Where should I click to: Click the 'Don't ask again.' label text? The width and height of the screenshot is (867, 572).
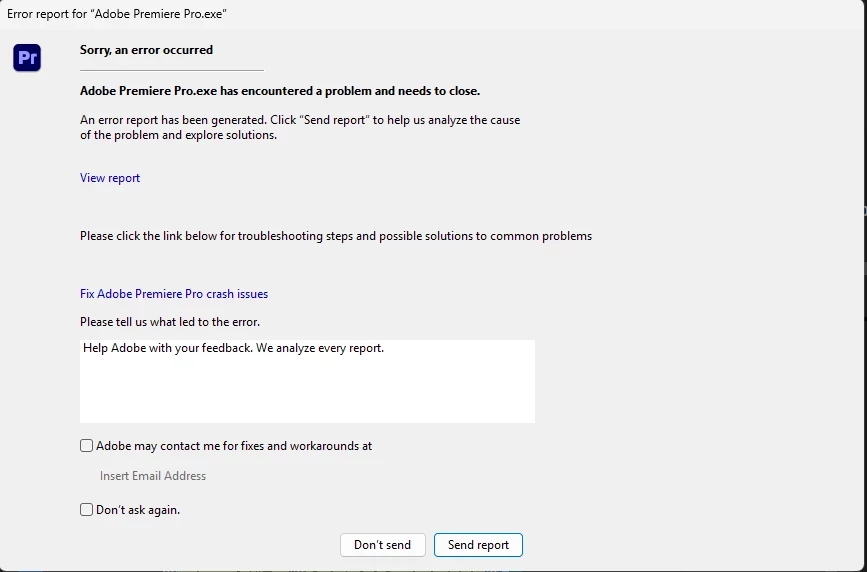click(138, 510)
